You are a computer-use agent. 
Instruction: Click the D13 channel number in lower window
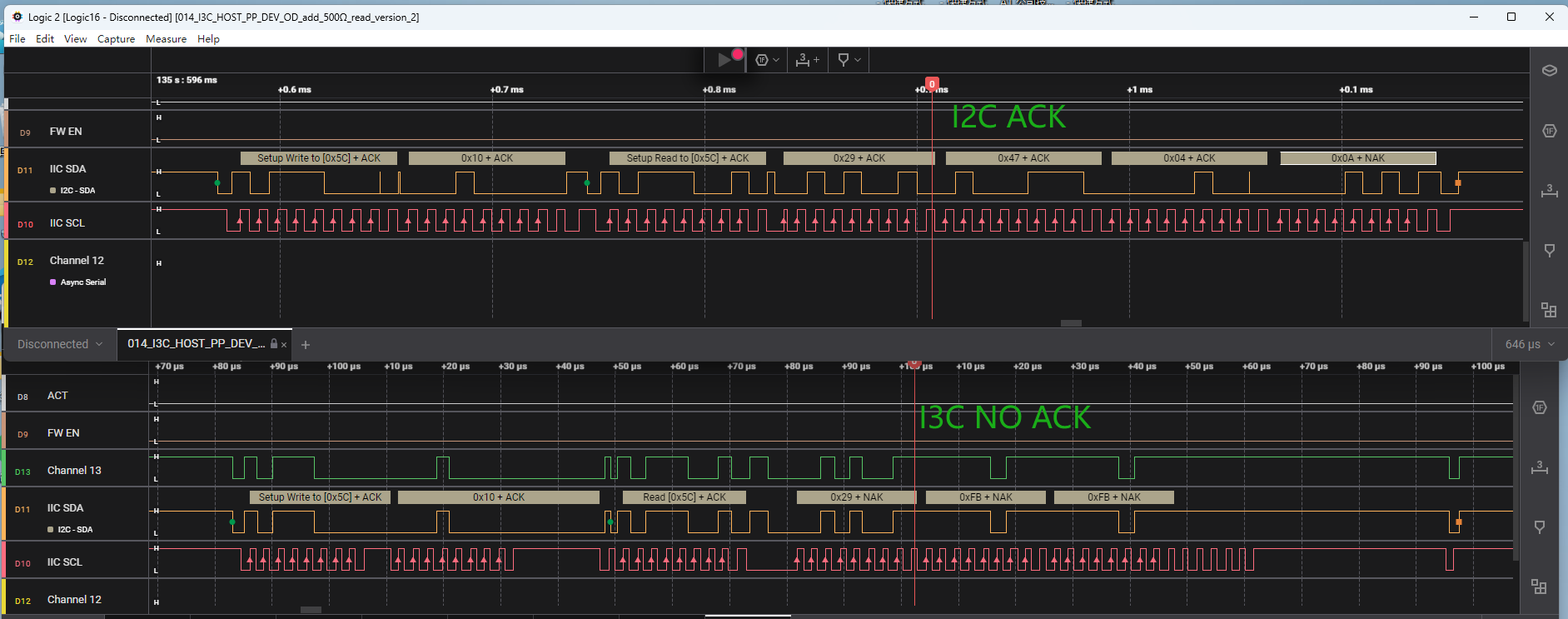click(x=22, y=472)
